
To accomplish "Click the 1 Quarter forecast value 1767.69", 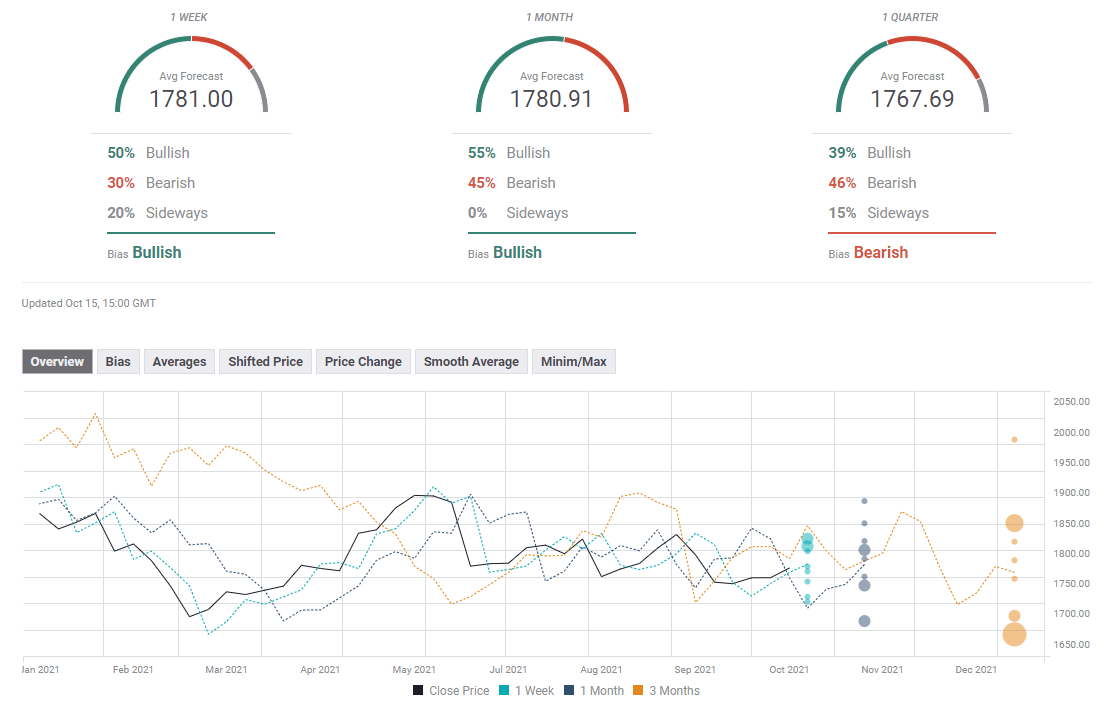I will point(912,99).
